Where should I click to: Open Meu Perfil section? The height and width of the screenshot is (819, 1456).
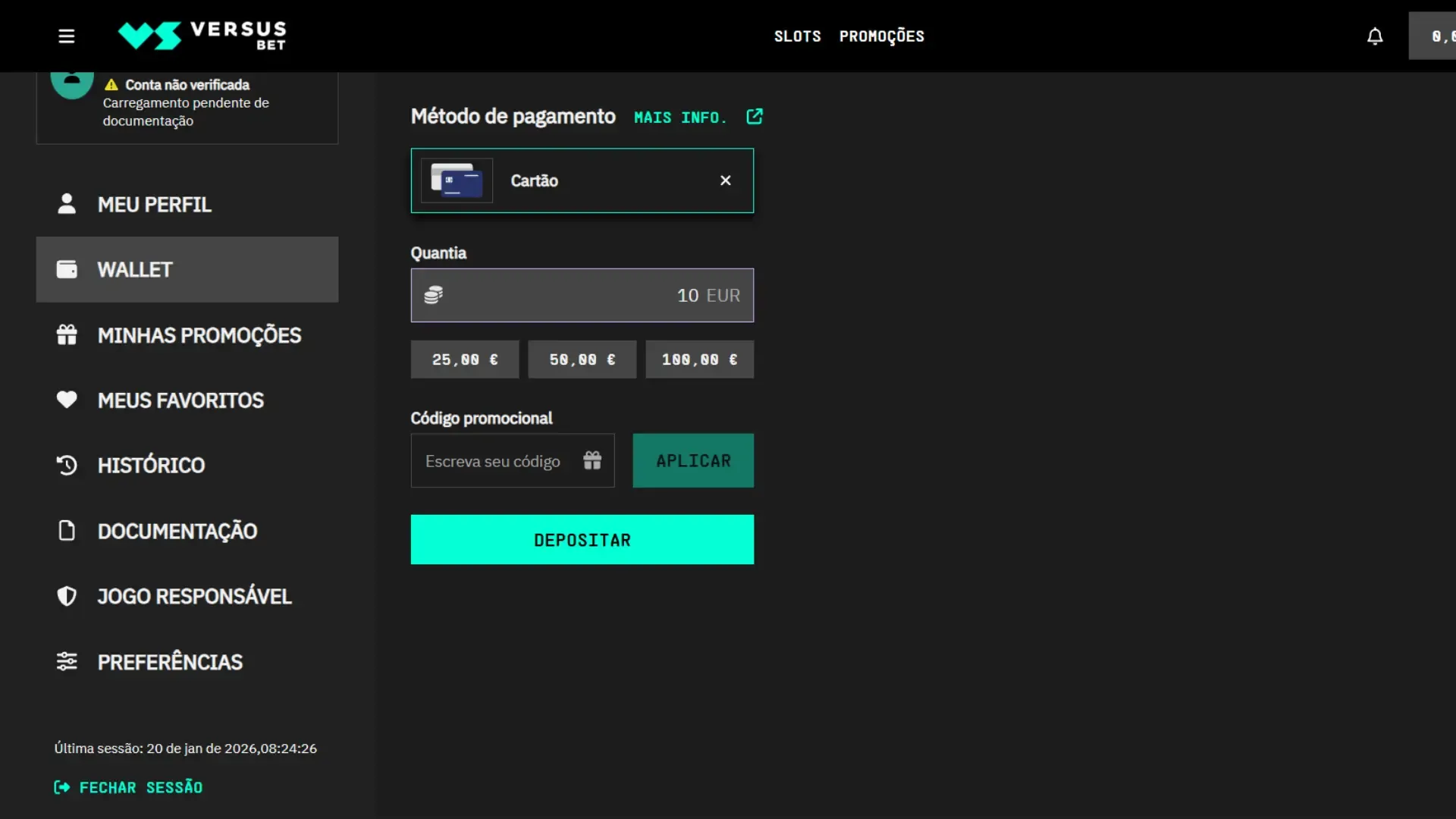[154, 205]
